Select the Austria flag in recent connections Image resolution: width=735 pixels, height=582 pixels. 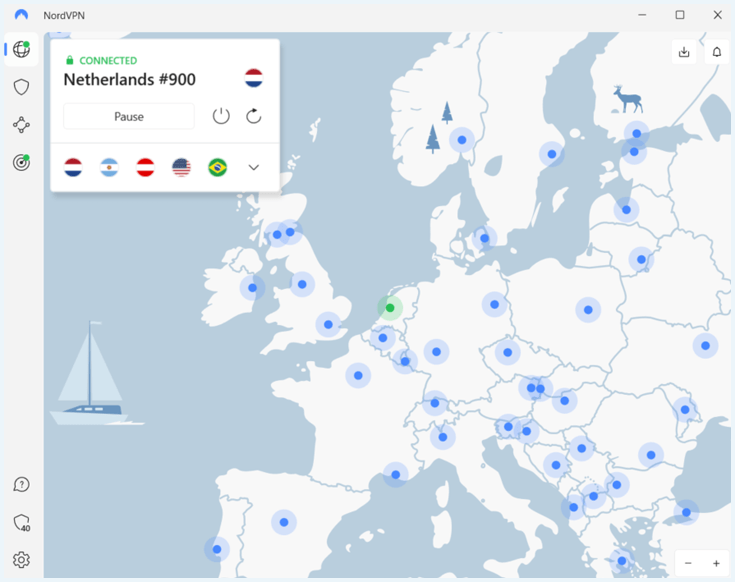145,167
